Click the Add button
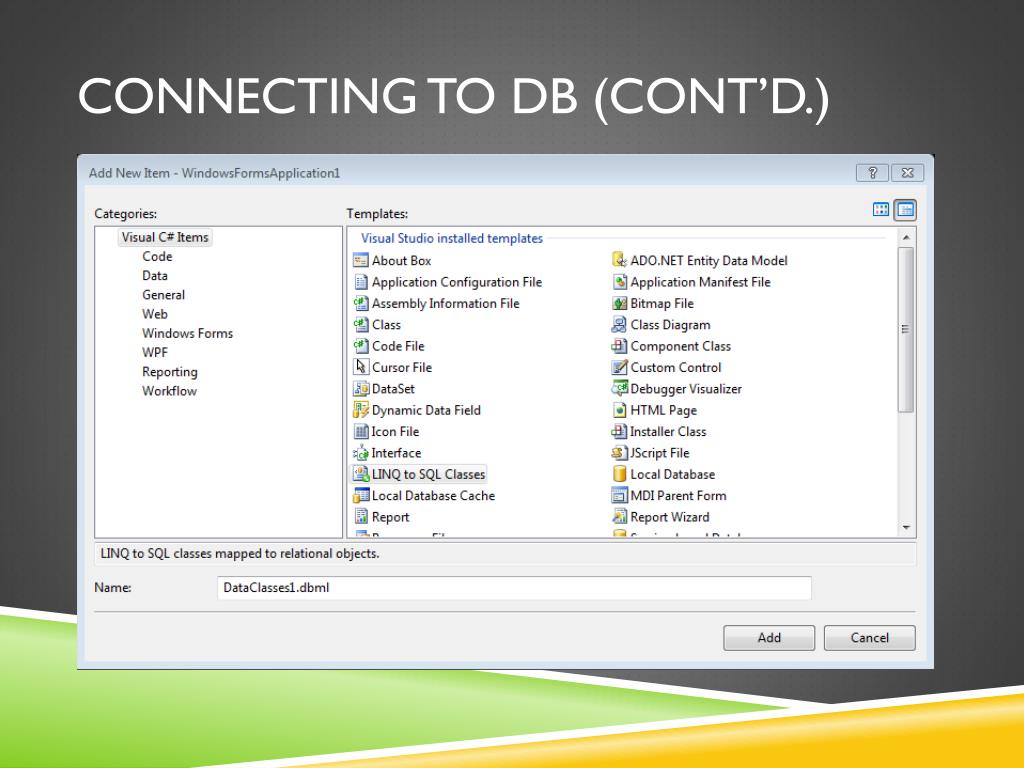1024x768 pixels. 769,638
